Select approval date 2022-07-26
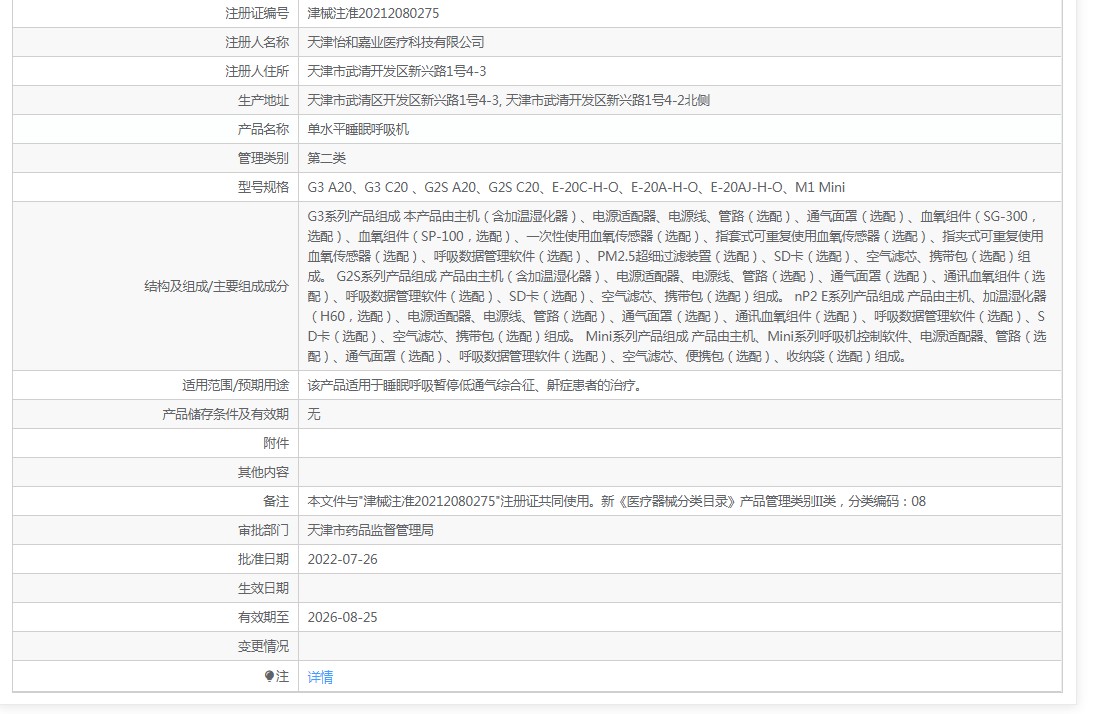Viewport: 1093px width, 714px height. click(342, 560)
